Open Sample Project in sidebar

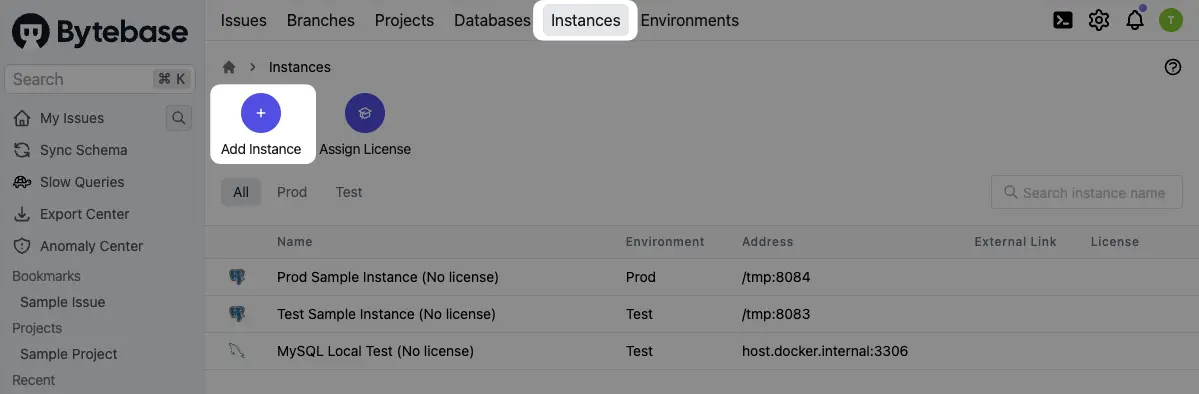pyautogui.click(x=69, y=354)
